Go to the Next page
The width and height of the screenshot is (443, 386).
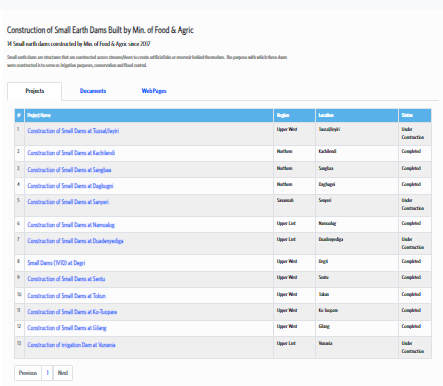pos(63,373)
